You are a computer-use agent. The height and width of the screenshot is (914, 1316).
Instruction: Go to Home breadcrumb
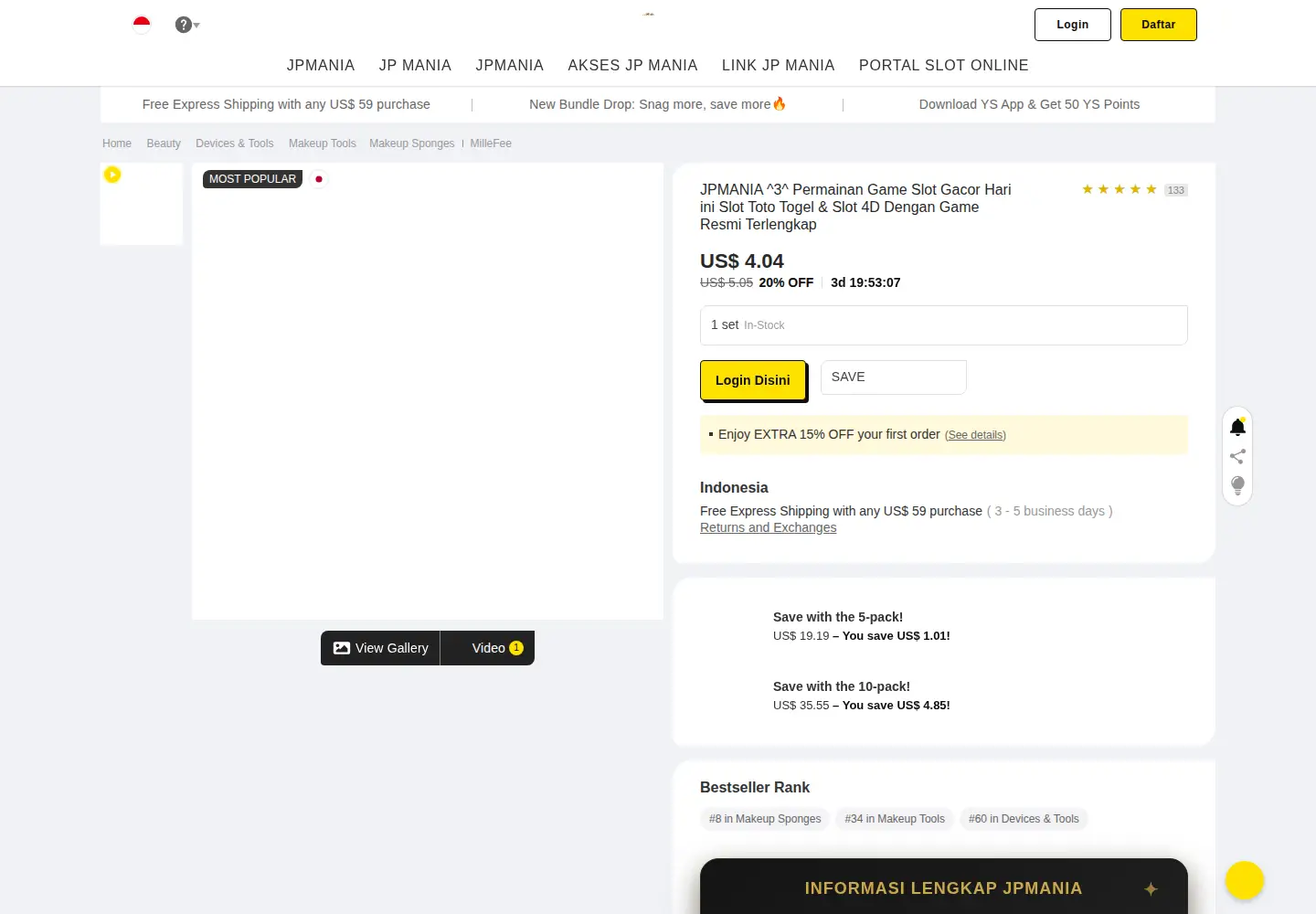tap(117, 143)
